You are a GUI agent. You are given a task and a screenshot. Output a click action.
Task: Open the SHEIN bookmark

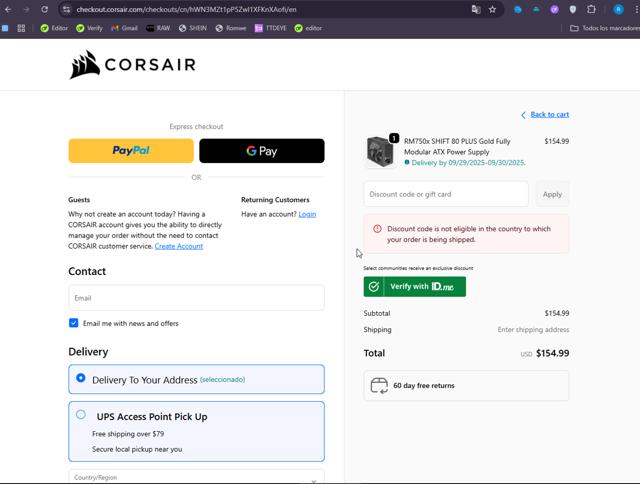point(193,28)
